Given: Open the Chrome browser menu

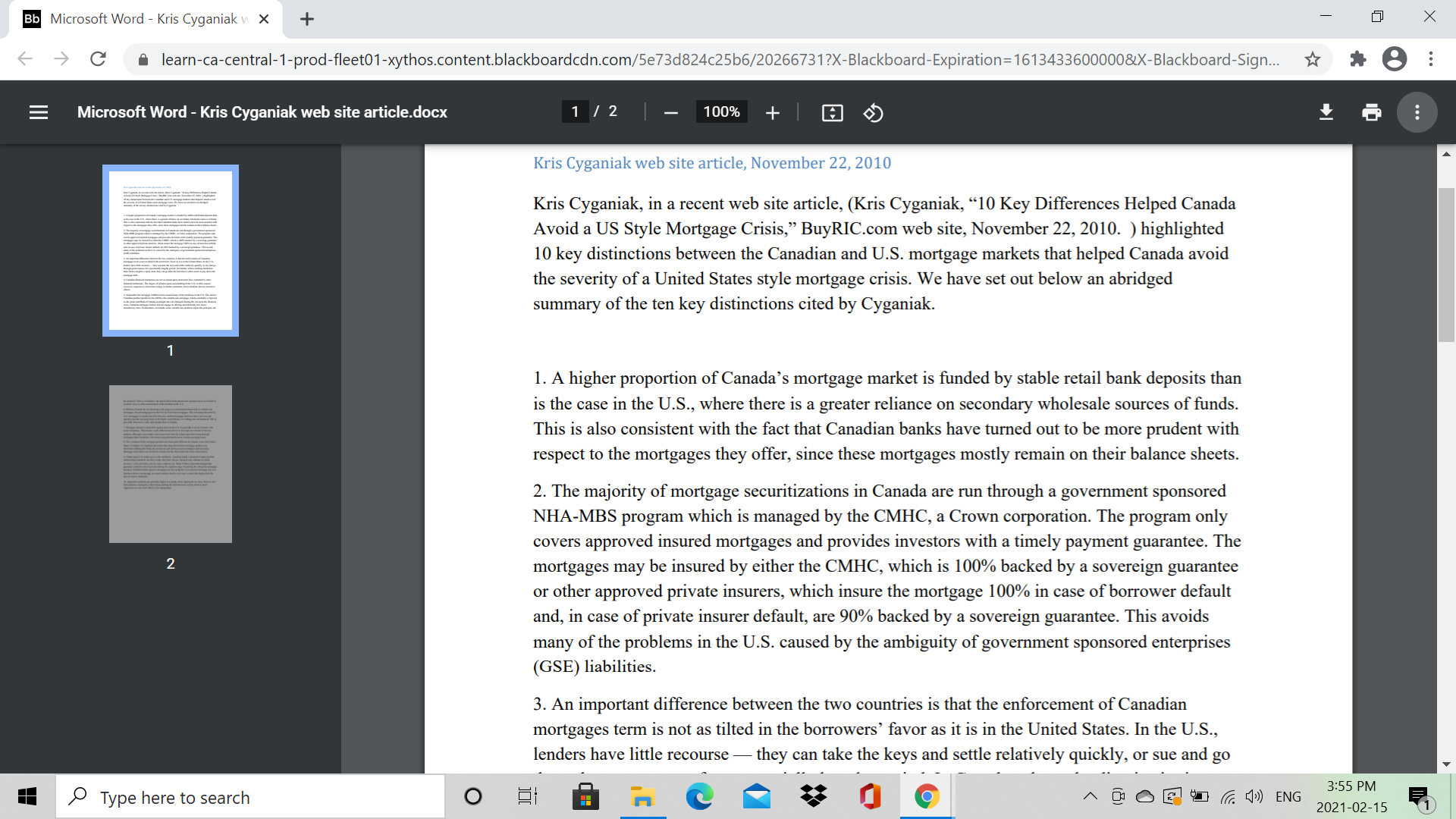Looking at the screenshot, I should 1432,58.
